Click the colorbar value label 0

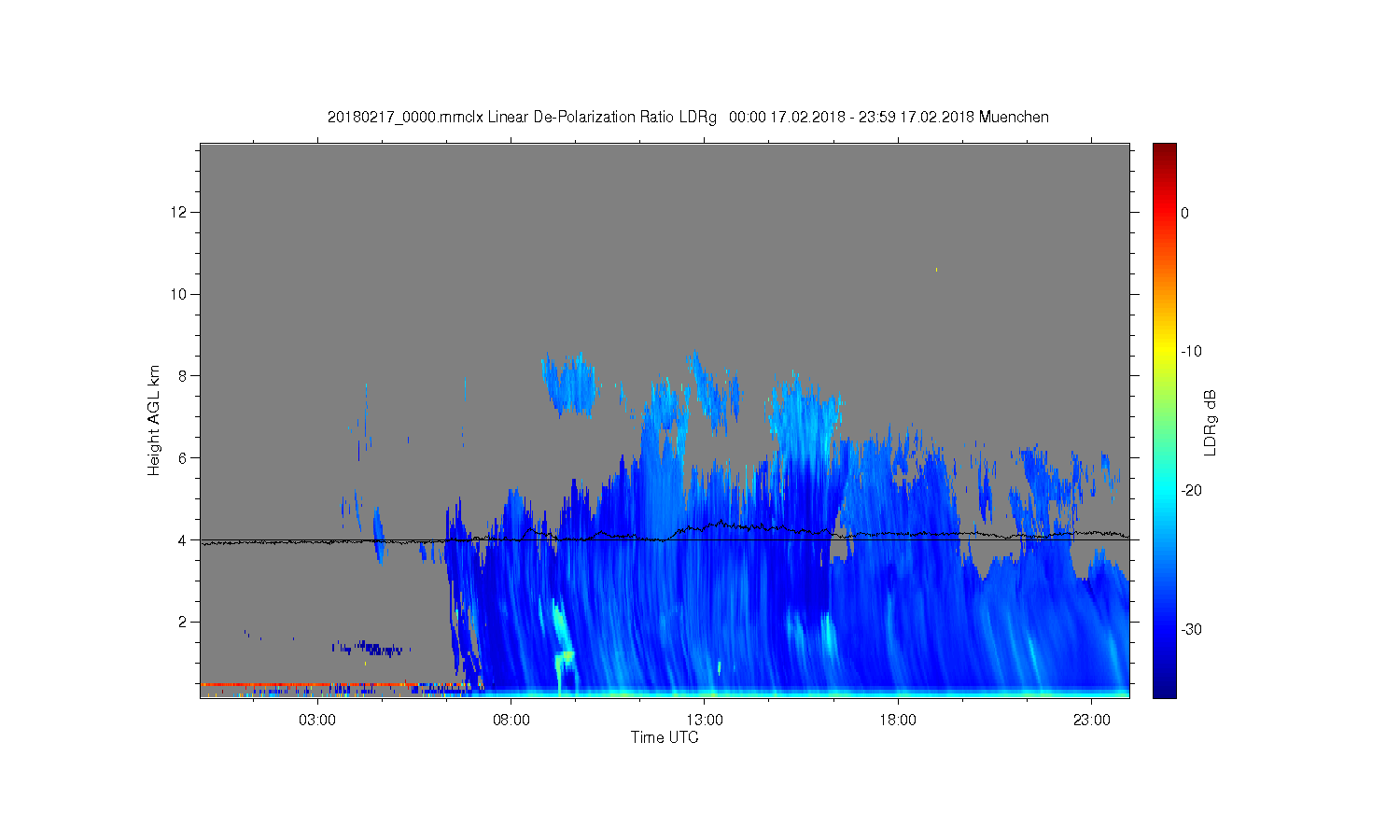pyautogui.click(x=1185, y=213)
